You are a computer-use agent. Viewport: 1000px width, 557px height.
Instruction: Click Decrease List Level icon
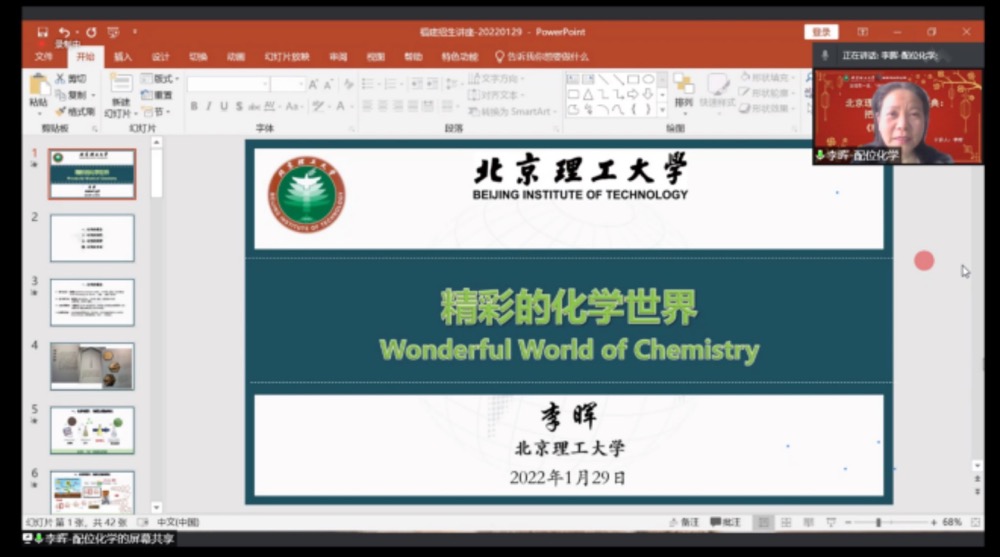pyautogui.click(x=416, y=84)
